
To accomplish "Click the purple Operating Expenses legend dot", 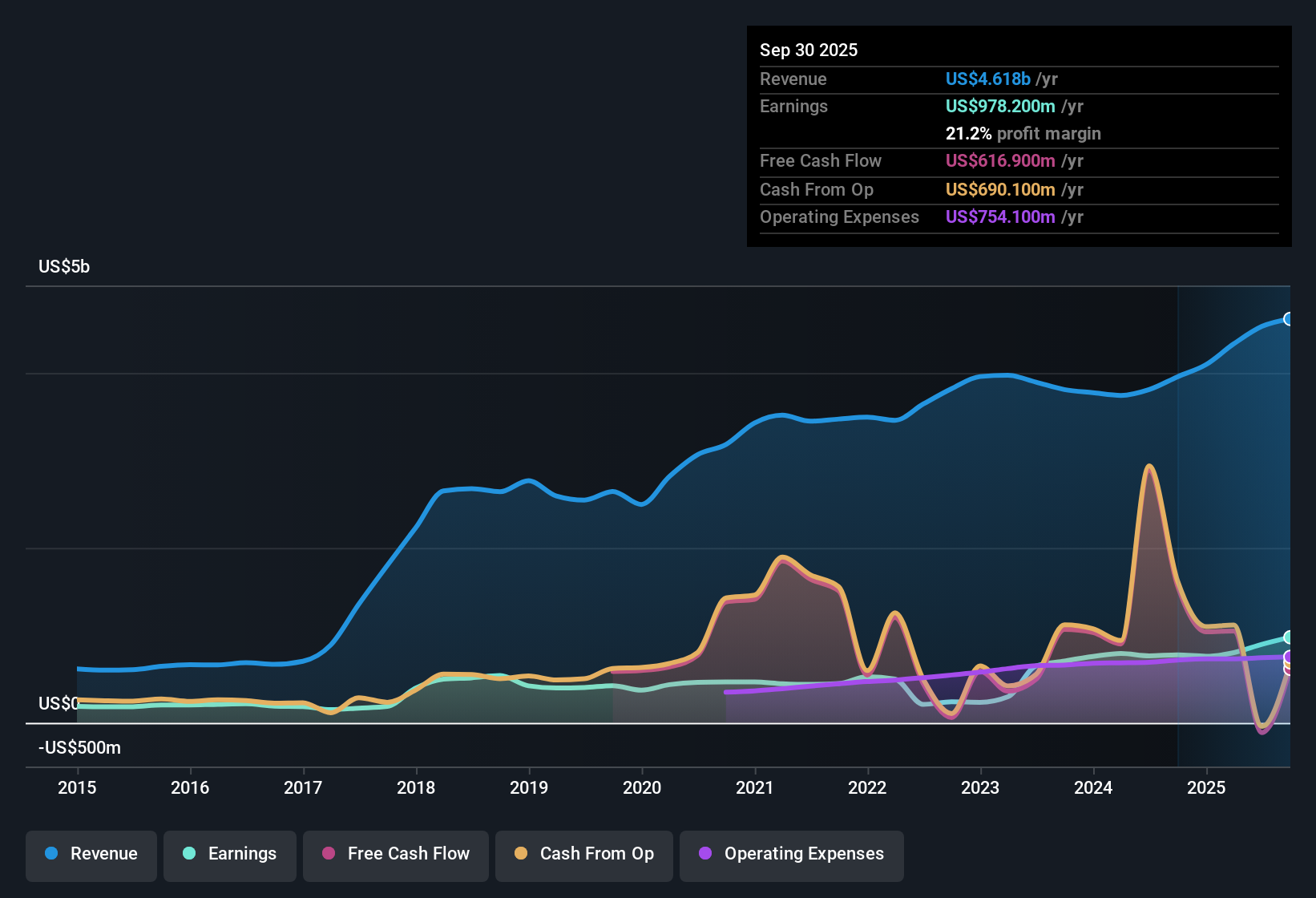I will pyautogui.click(x=705, y=854).
